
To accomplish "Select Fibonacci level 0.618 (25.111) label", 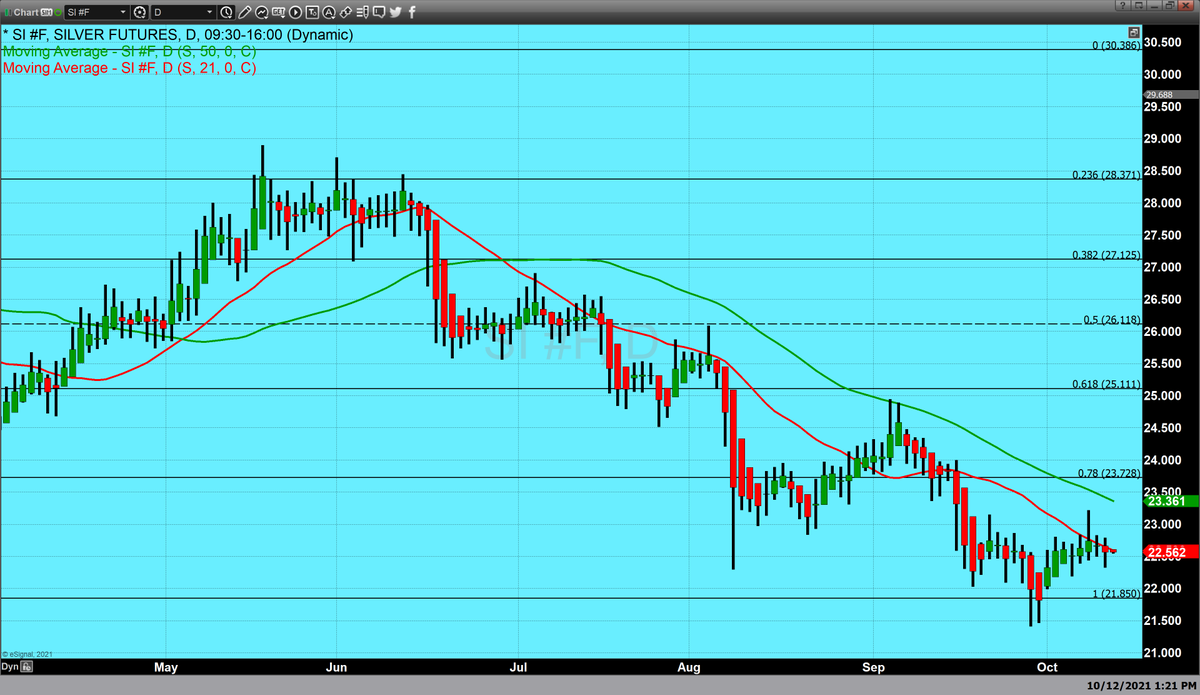I will coord(1107,384).
